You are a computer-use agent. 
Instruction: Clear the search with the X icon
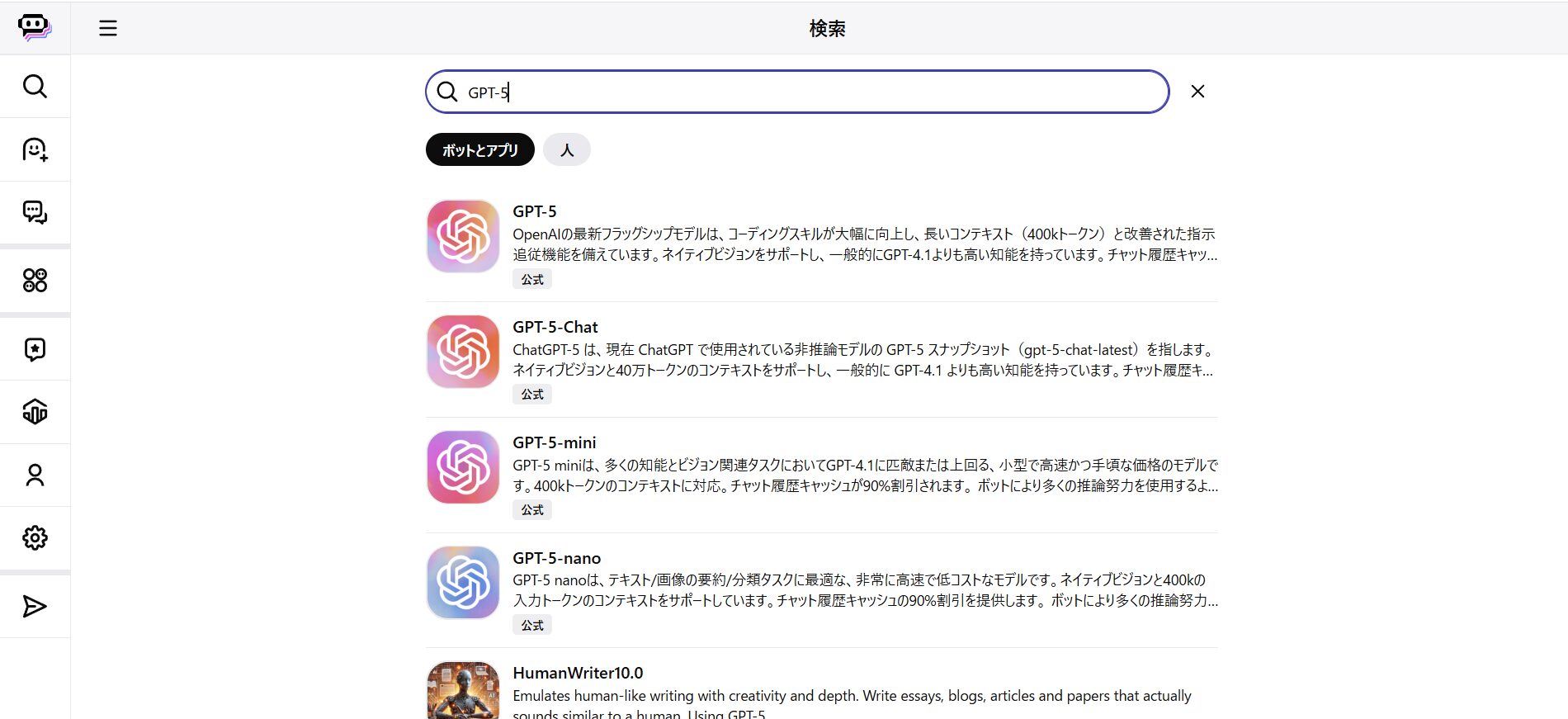point(1197,92)
